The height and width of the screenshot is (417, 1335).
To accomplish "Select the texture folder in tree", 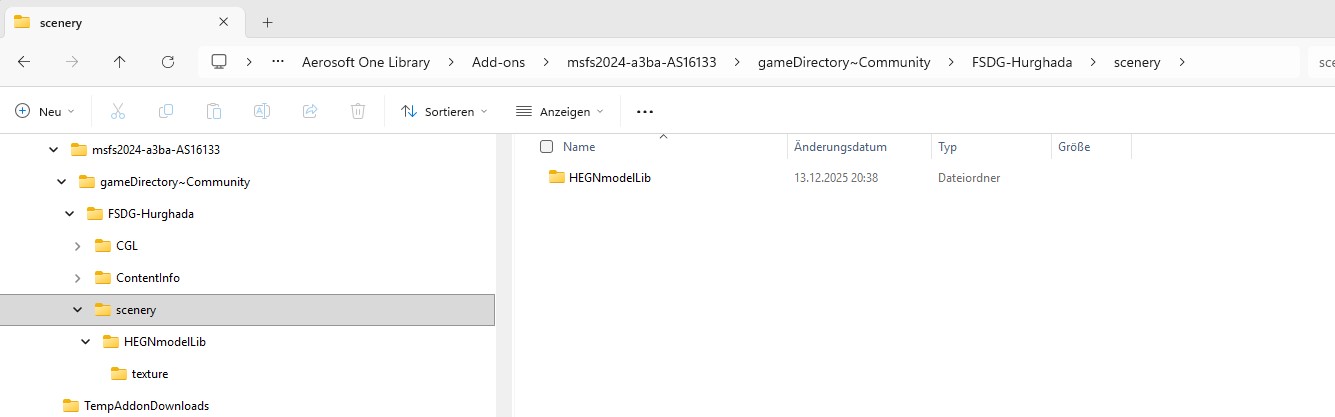I will (x=149, y=374).
